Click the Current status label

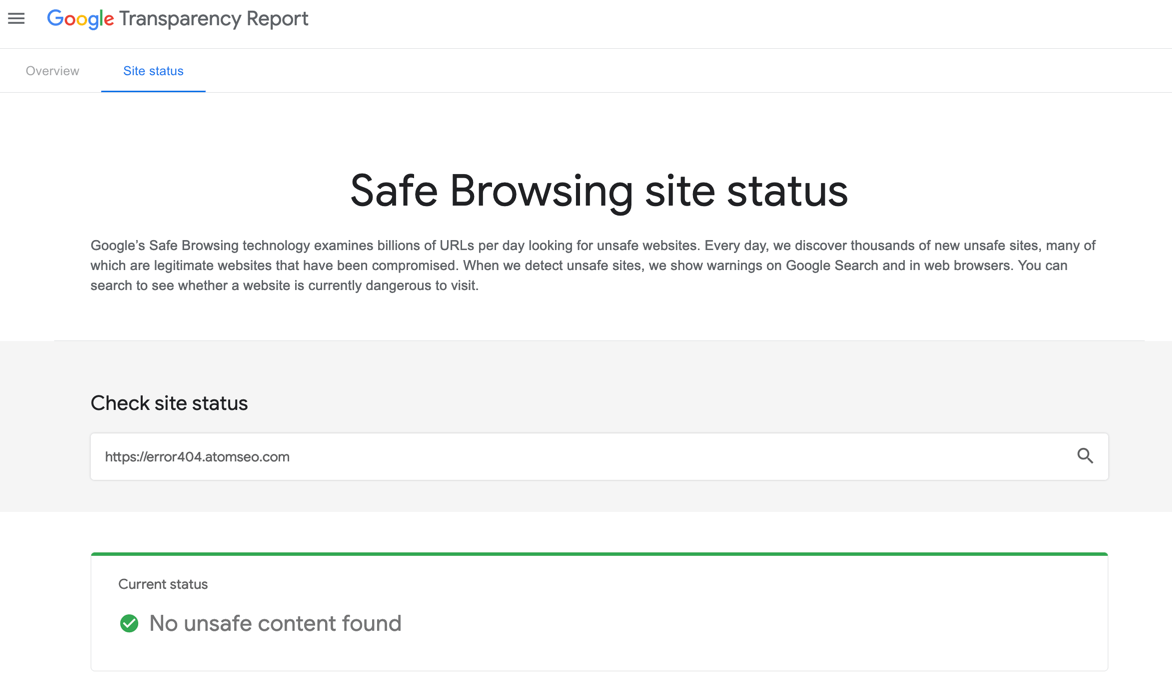coord(163,584)
